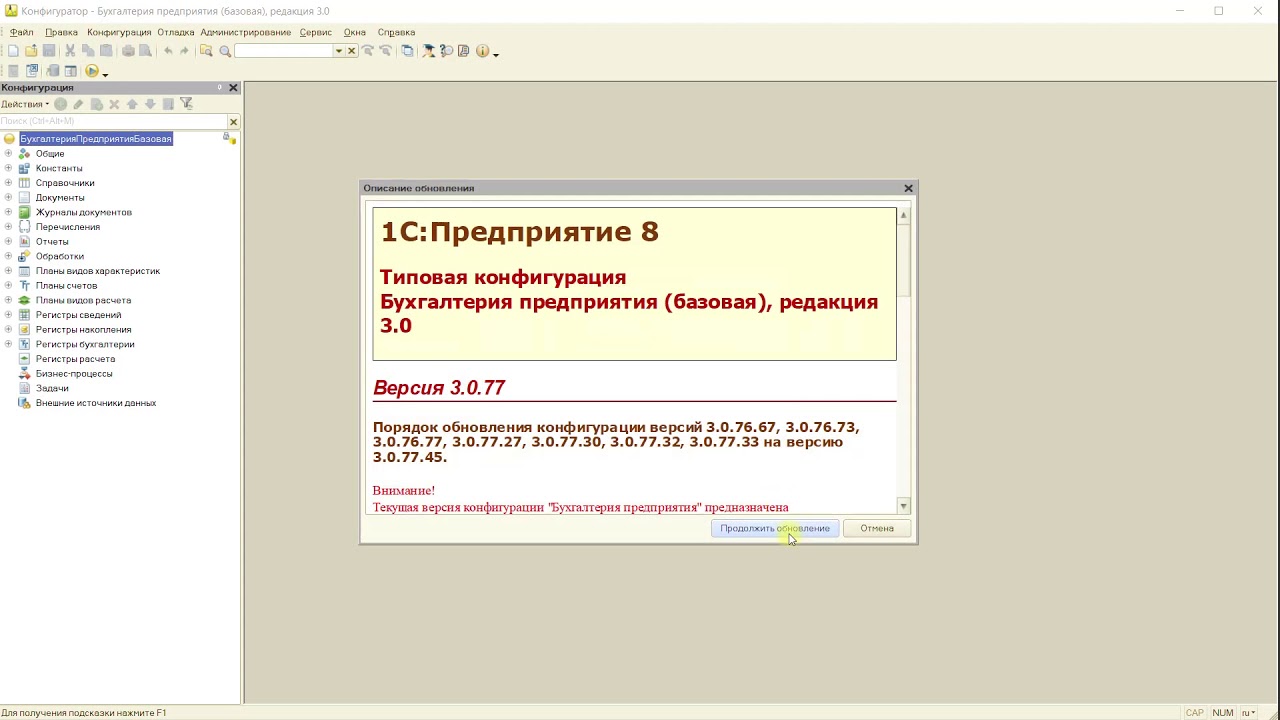Expand the Константы tree node

[8, 168]
